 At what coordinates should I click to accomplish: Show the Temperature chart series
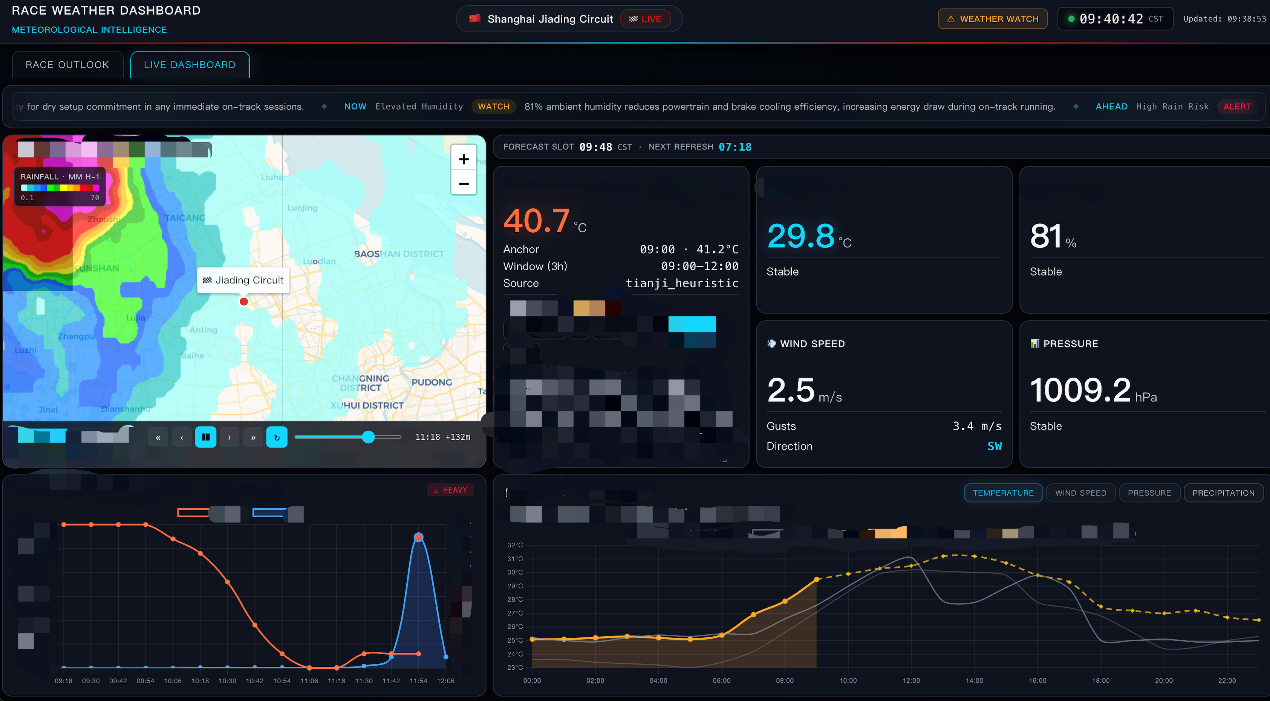click(x=1003, y=493)
